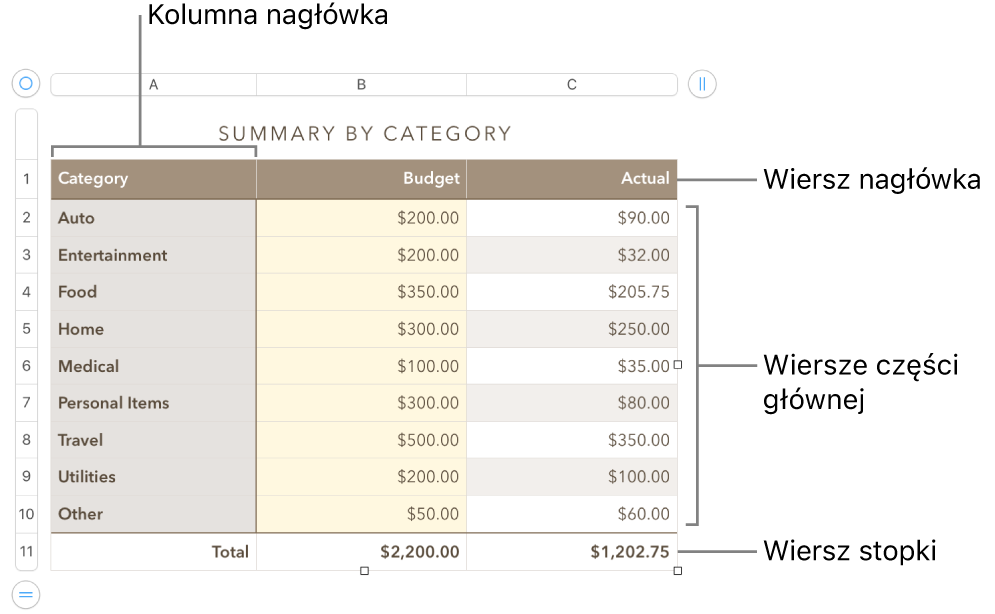Select the Category header cell
Screen dimensions: 995x614
152,178
